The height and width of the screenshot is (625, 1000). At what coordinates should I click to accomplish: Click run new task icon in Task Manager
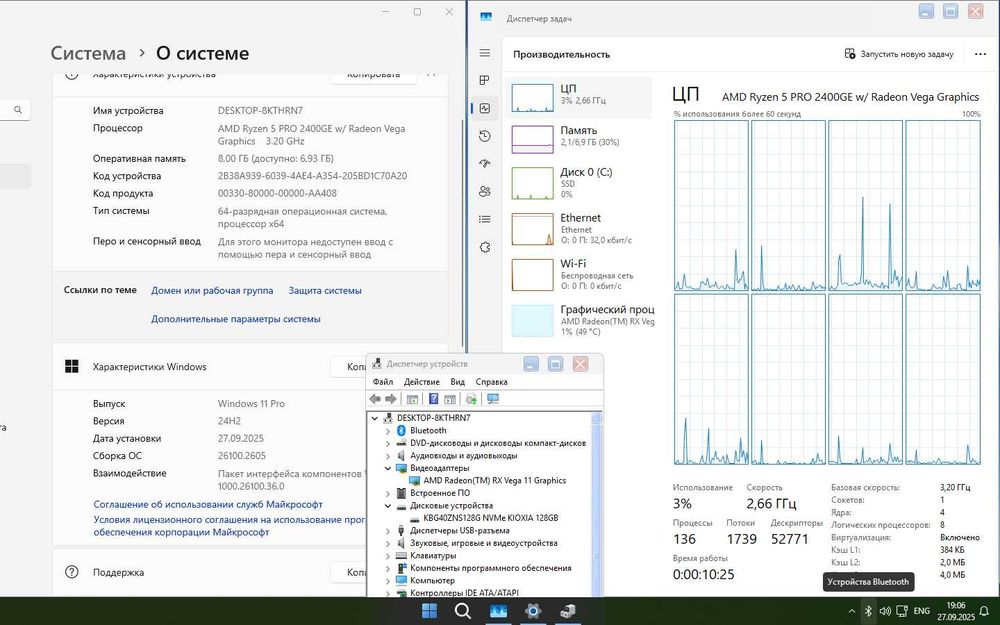[x=849, y=54]
